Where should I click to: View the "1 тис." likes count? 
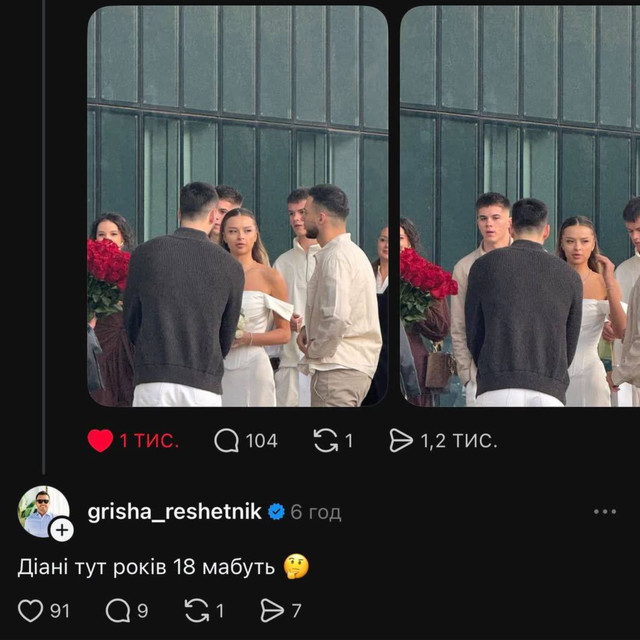pos(149,441)
